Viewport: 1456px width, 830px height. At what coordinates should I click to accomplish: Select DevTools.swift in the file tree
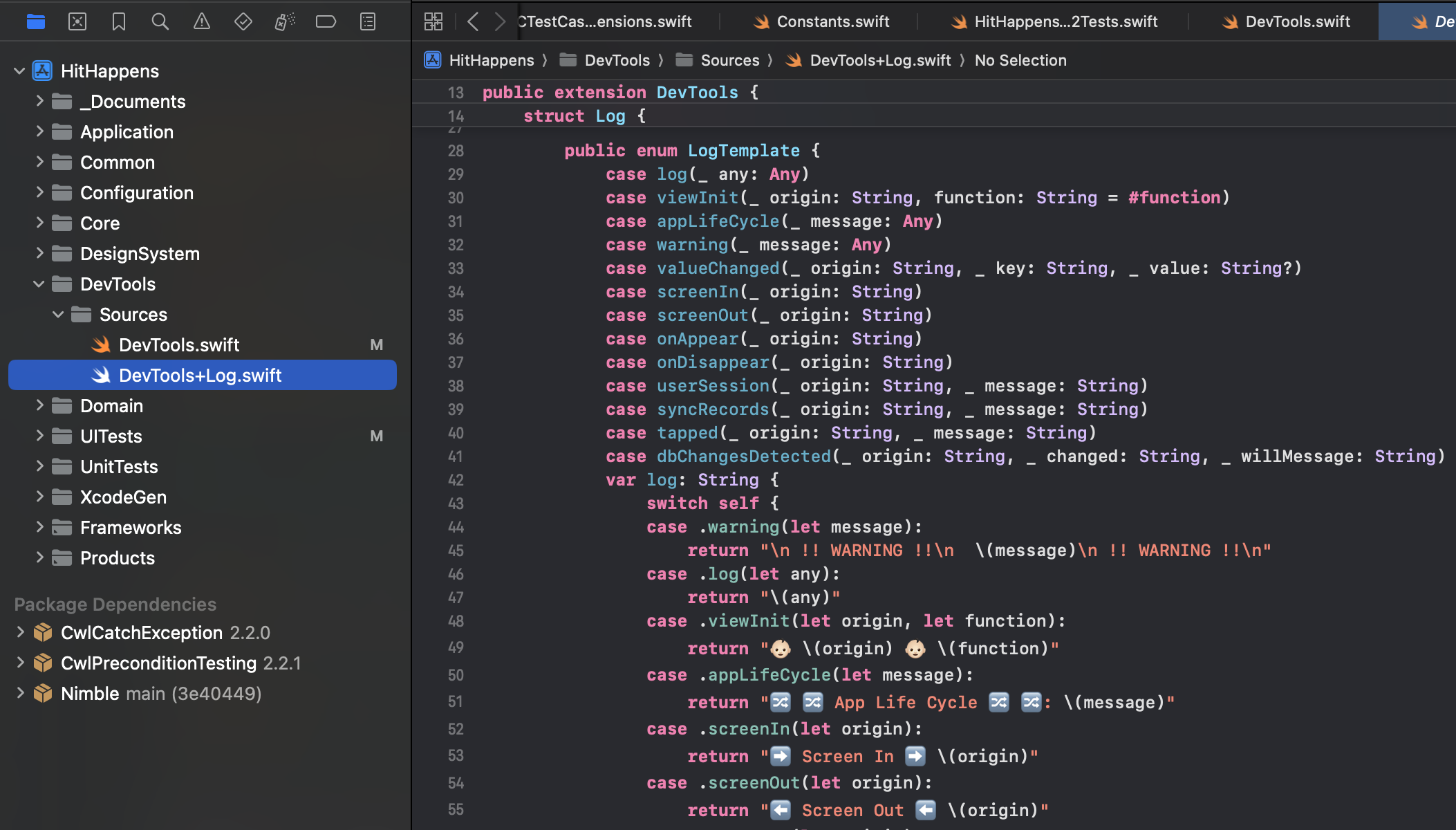(x=178, y=344)
